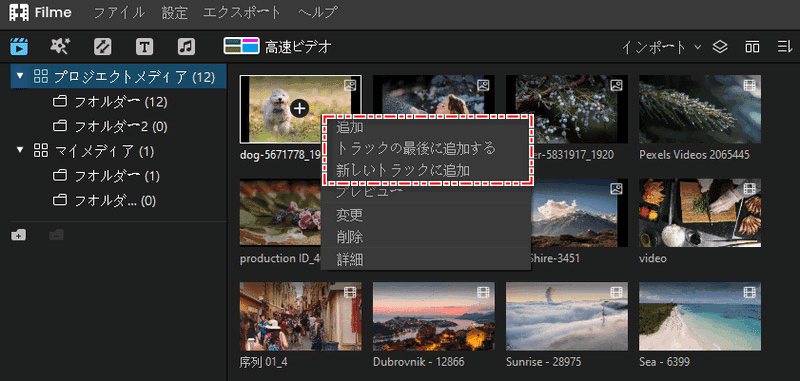Click the film badge on Sunrise thumbnail

tap(616, 292)
